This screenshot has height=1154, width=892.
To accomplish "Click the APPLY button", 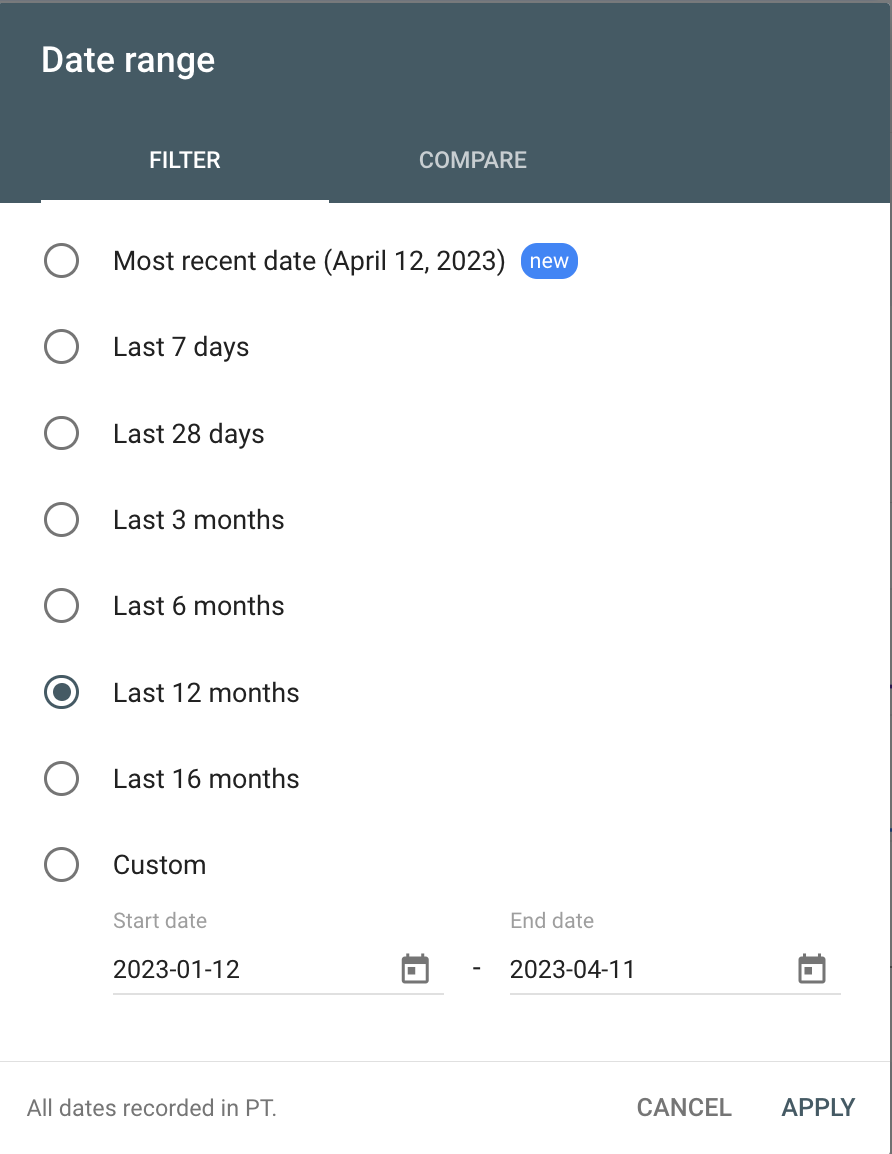I will 818,1107.
